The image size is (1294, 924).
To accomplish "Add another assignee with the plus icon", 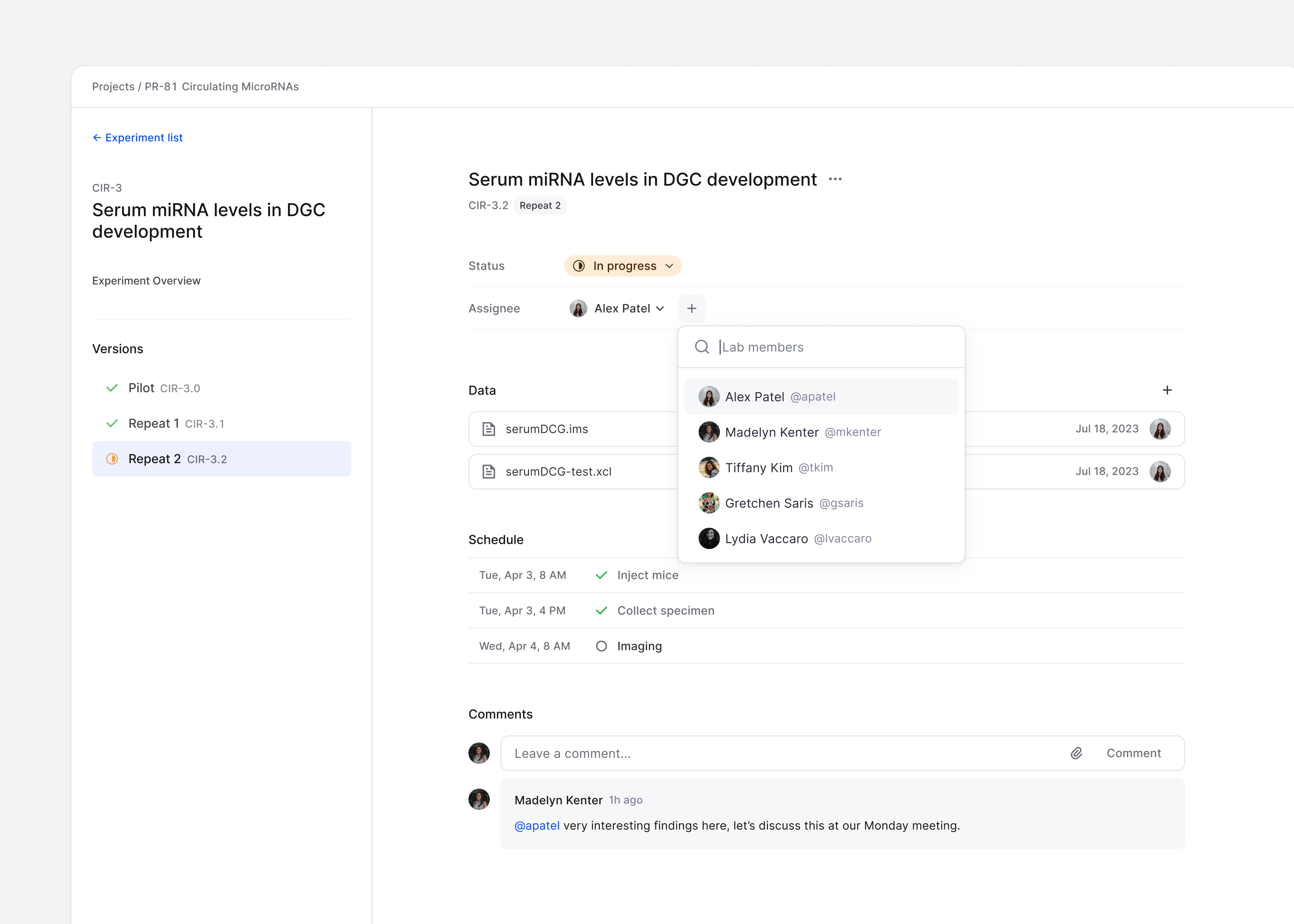I will point(692,308).
